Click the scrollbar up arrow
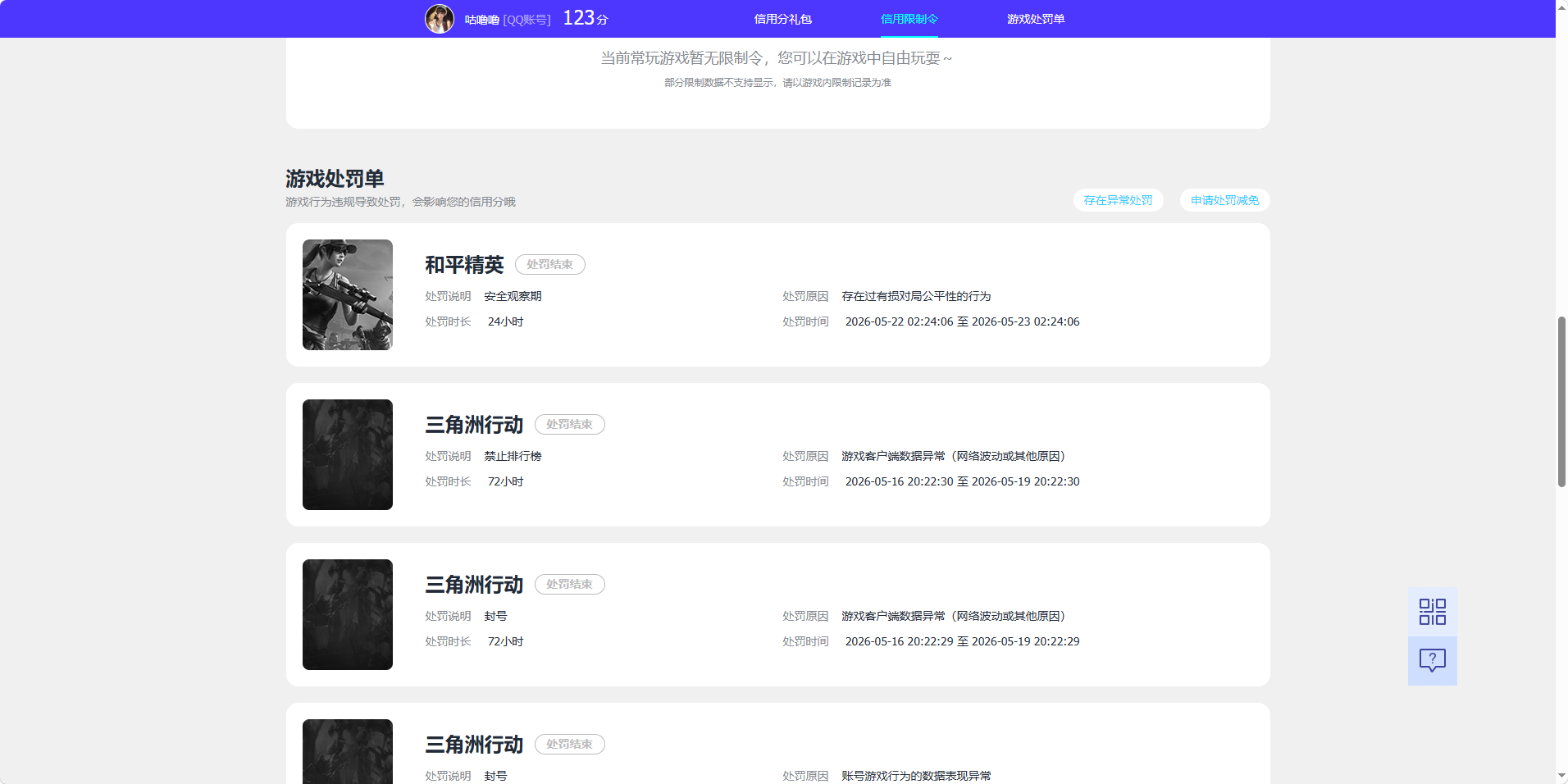Screen dimensions: 1568x784 coord(1561,7)
